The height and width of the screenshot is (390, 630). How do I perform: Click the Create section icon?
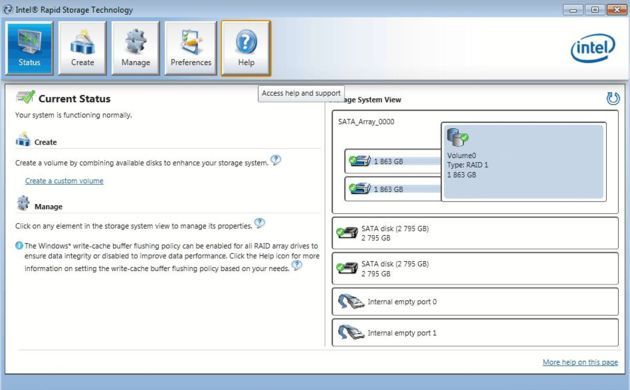coord(23,139)
